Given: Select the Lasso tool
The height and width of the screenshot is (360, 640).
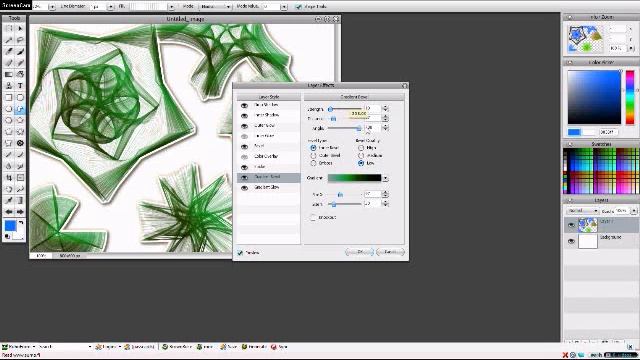Looking at the screenshot, I should pos(20,40).
